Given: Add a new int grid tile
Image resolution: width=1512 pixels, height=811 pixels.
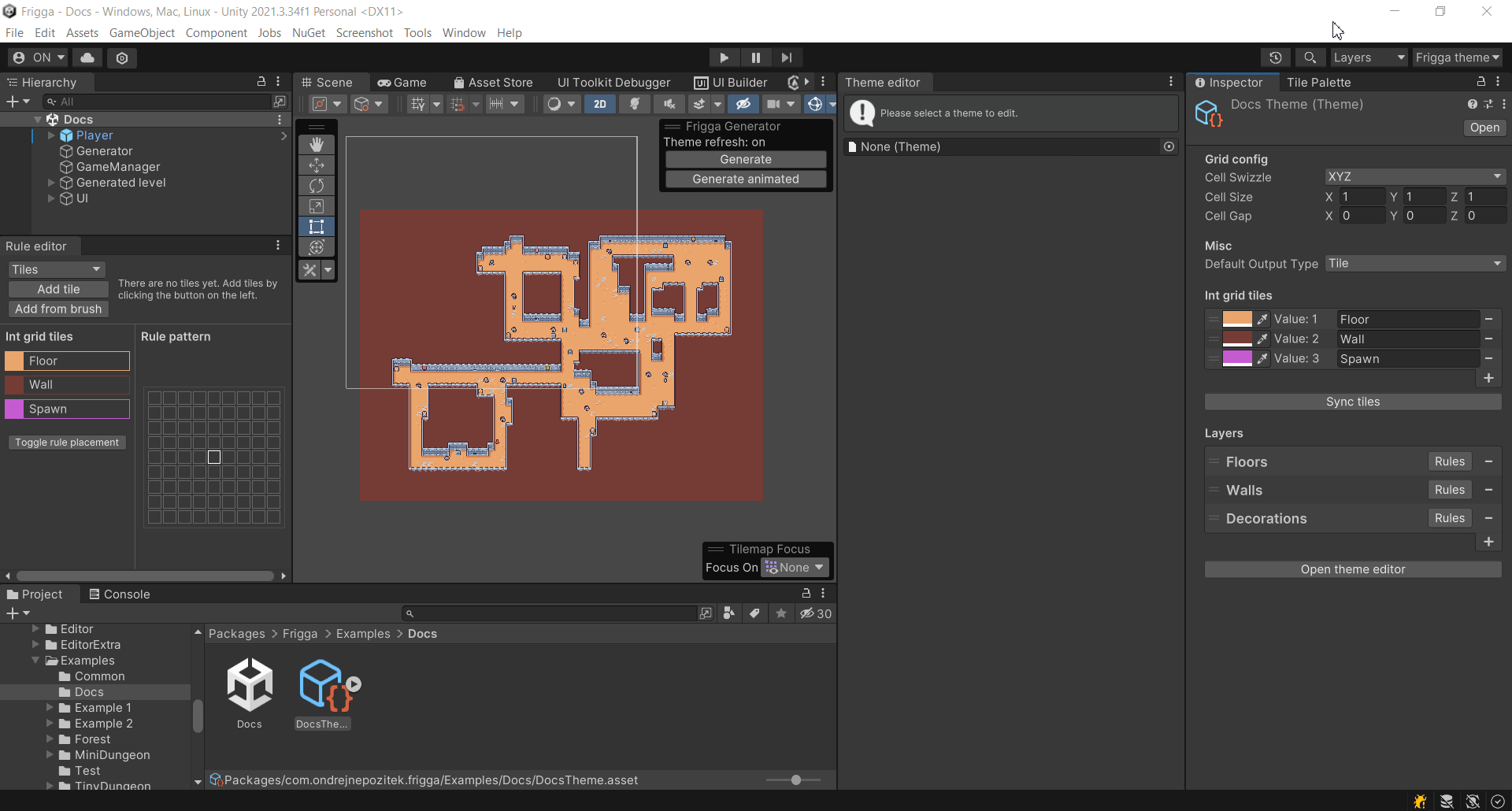Looking at the screenshot, I should (x=1488, y=378).
